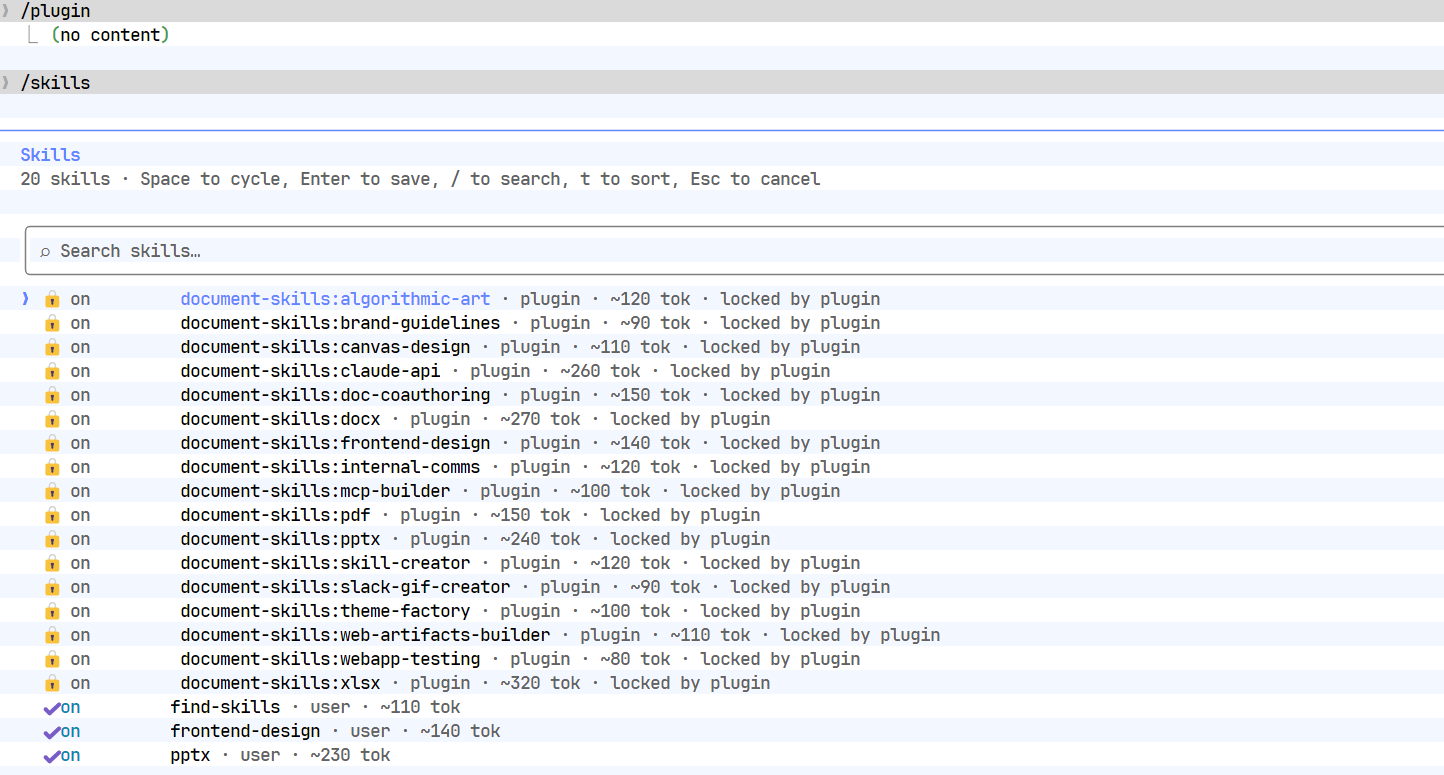Toggle the "on" state for theme-factory
The image size is (1444, 775).
[x=80, y=611]
